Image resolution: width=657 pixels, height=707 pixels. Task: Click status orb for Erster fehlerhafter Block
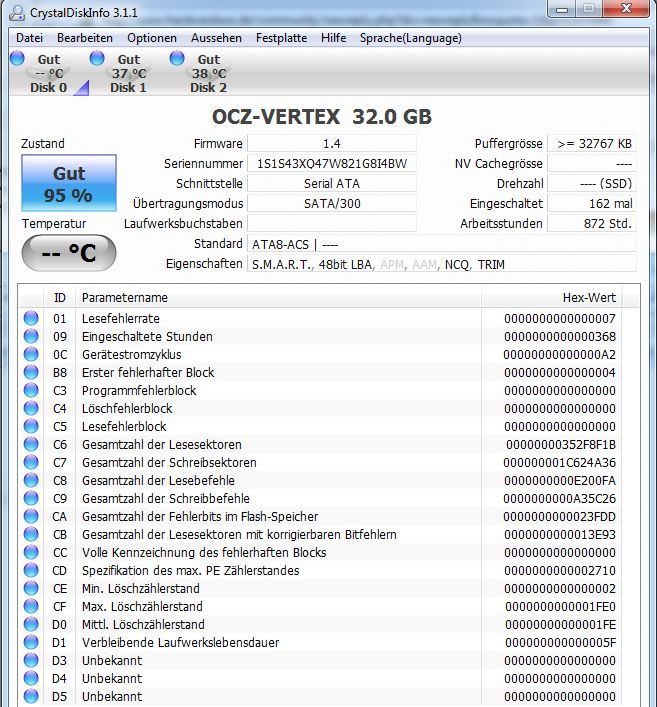click(x=31, y=372)
